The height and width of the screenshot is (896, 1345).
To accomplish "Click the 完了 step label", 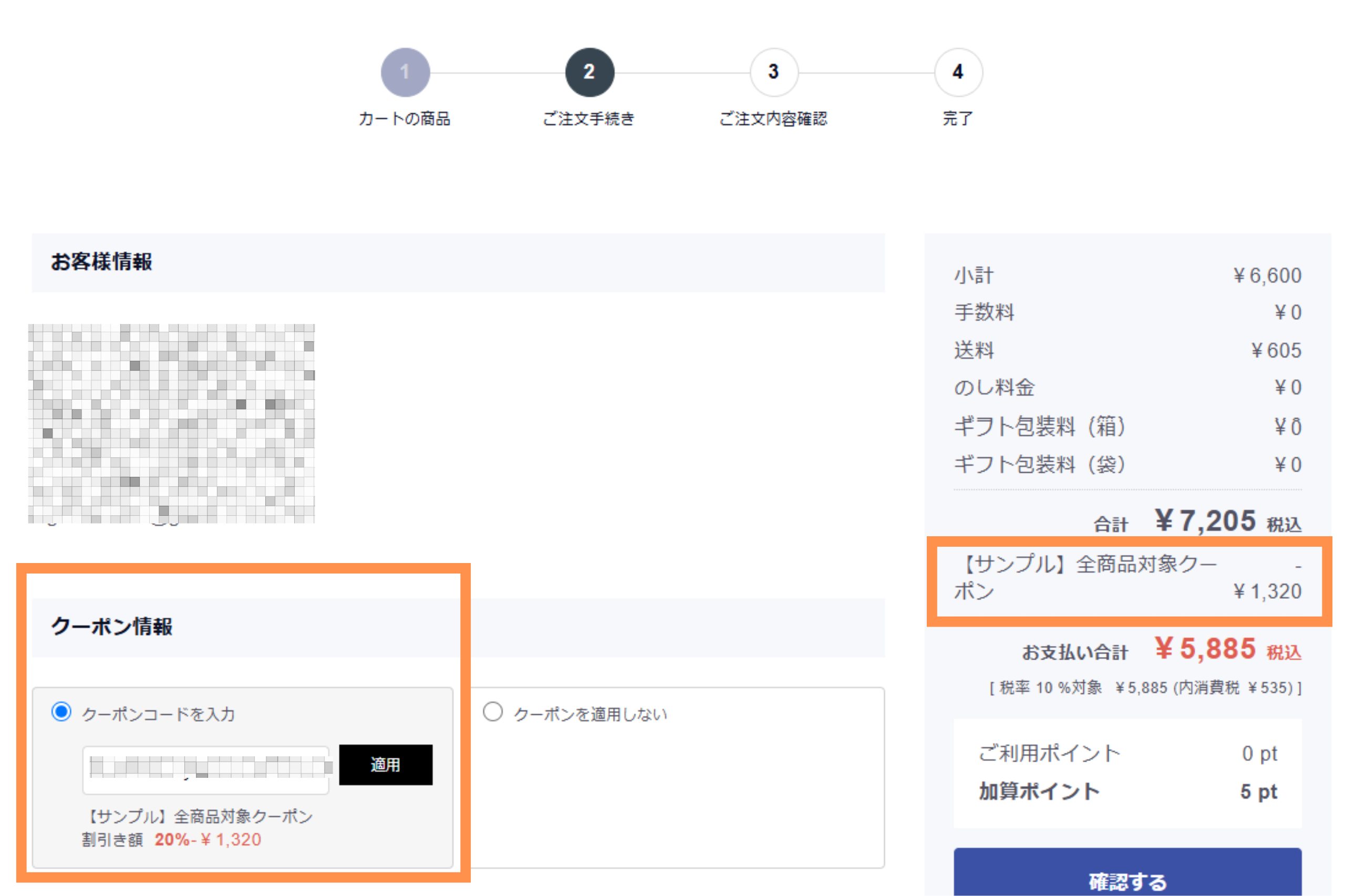I will (957, 119).
